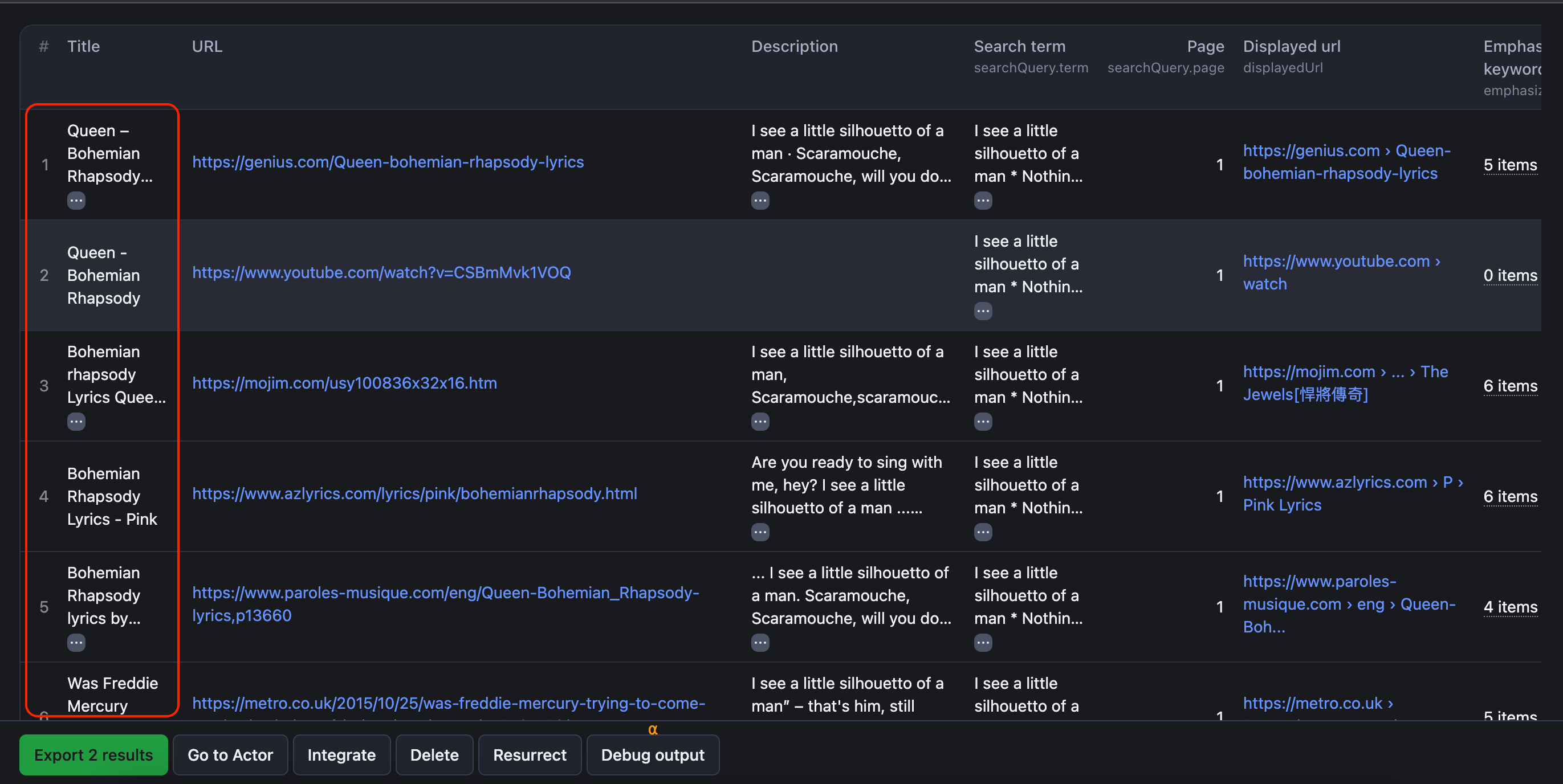Image resolution: width=1563 pixels, height=784 pixels.
Task: Expand truncated search term in paroles-musique row
Action: (982, 643)
